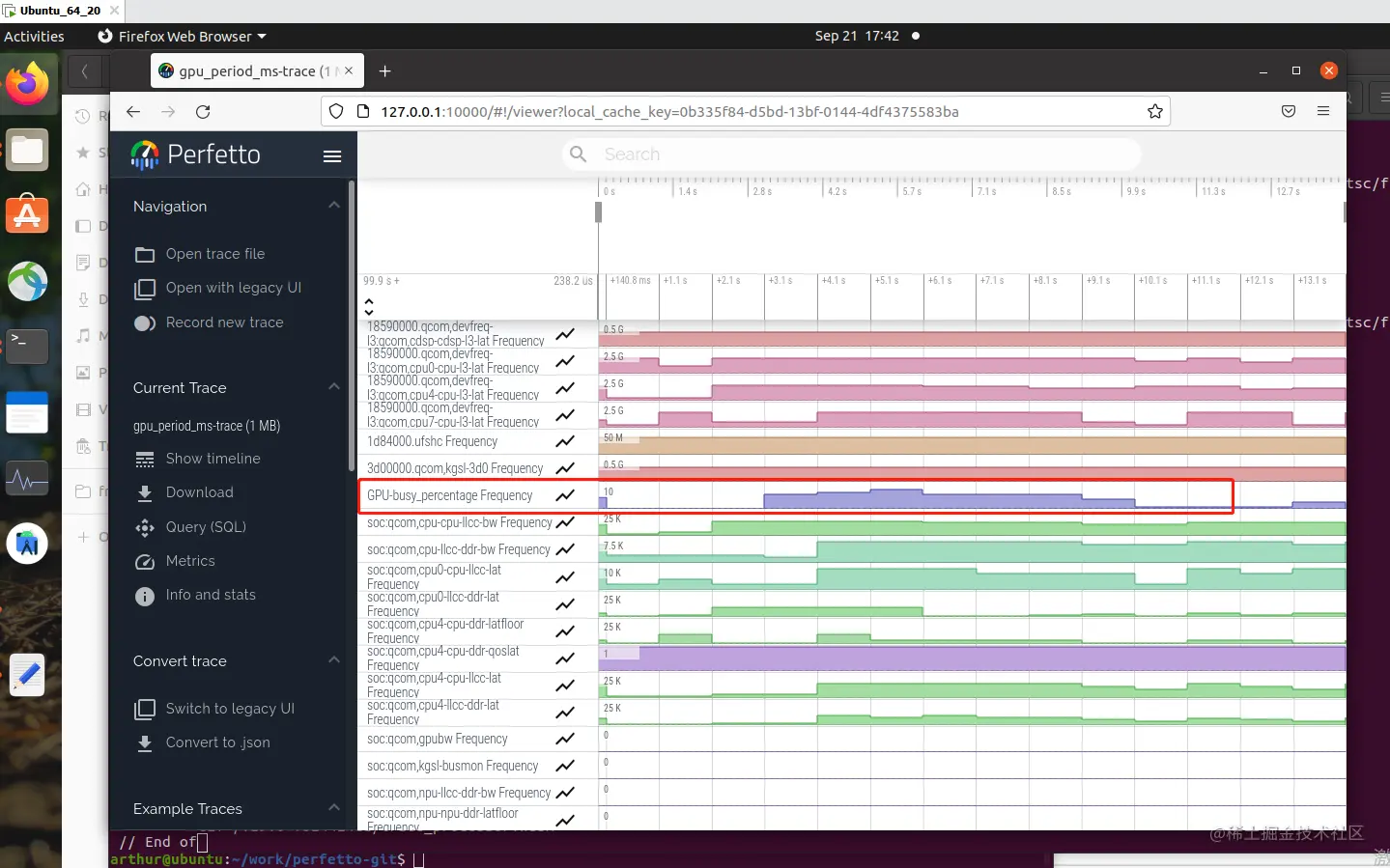Click chart icon of GPU-busy_percentage Frequency track
1390x868 pixels.
point(566,495)
